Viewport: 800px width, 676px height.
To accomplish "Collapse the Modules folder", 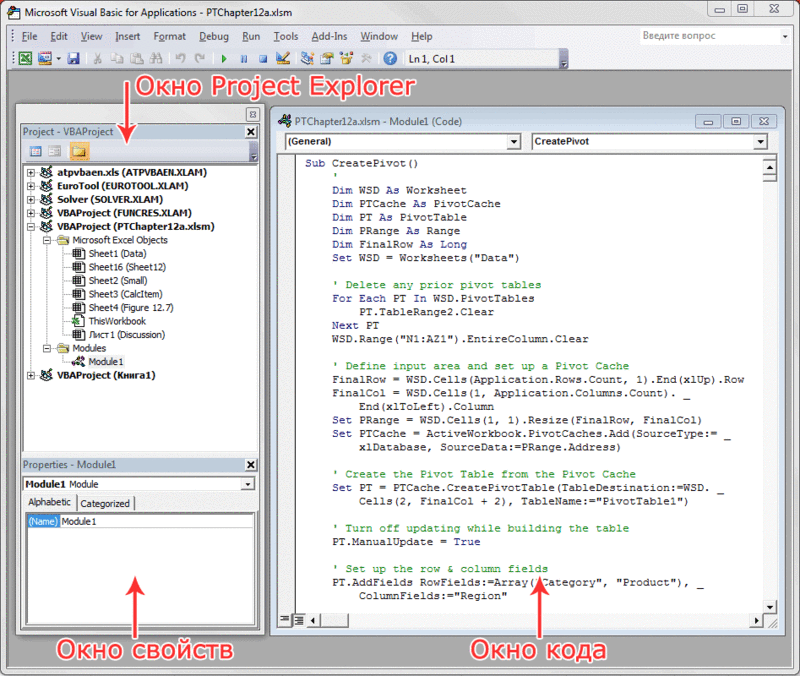I will (47, 348).
